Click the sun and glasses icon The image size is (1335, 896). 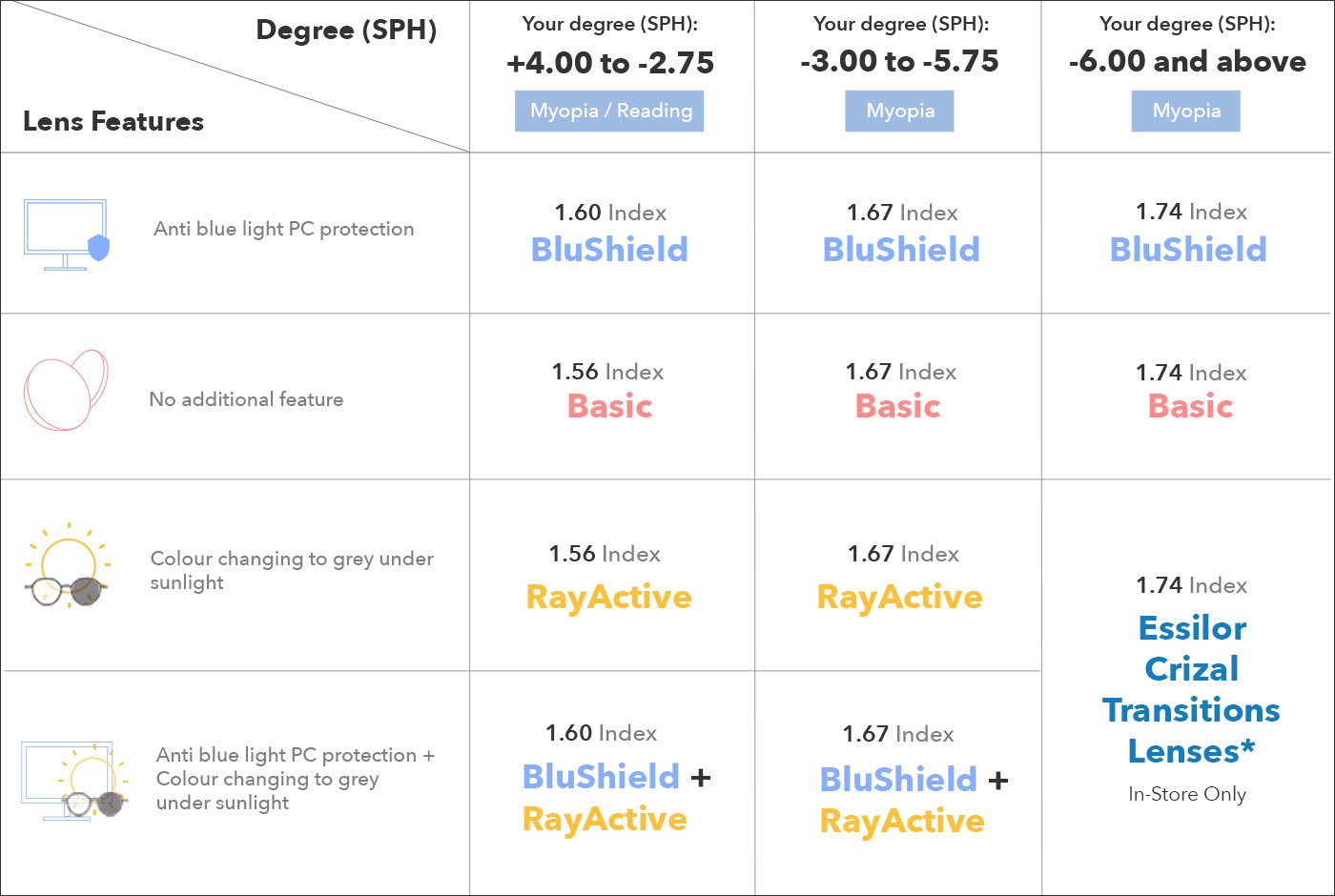[67, 565]
